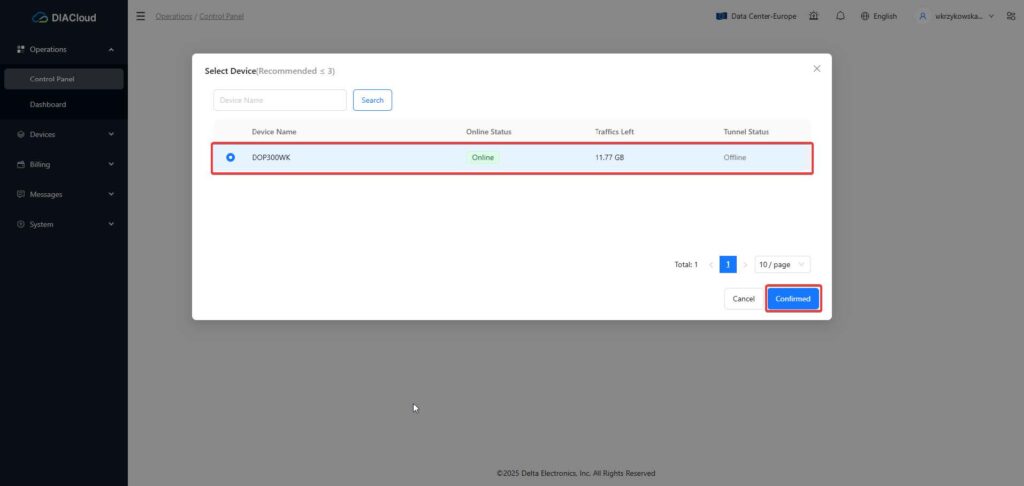The height and width of the screenshot is (486, 1024).
Task: Click the settings sliders icon at top right
Action: (x=1008, y=16)
